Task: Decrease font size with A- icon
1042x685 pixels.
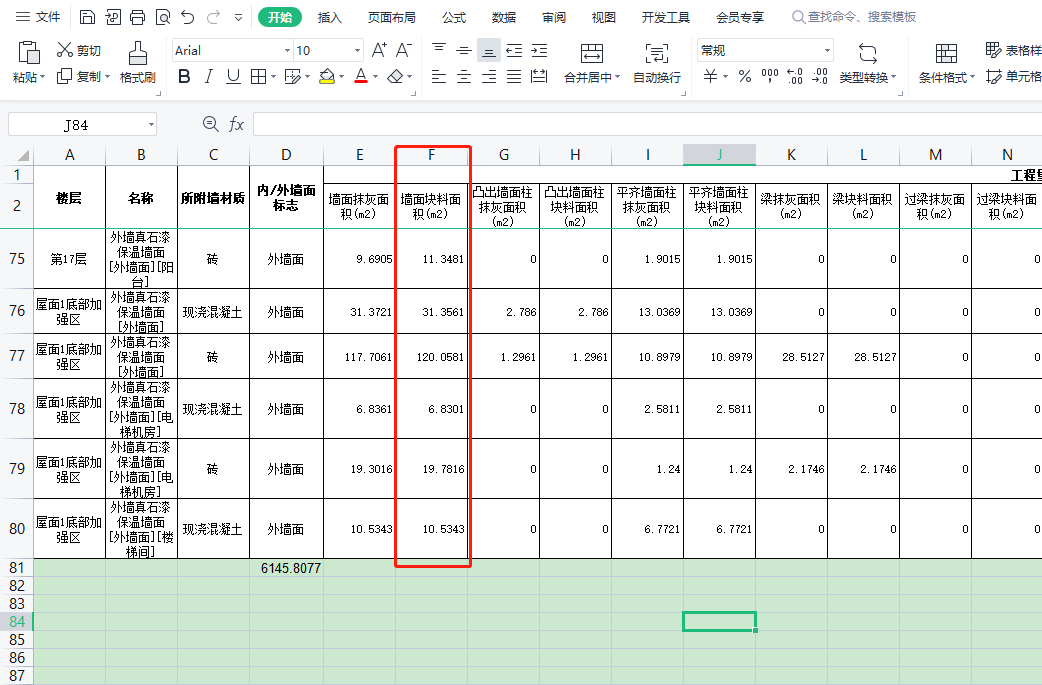Action: tap(403, 50)
